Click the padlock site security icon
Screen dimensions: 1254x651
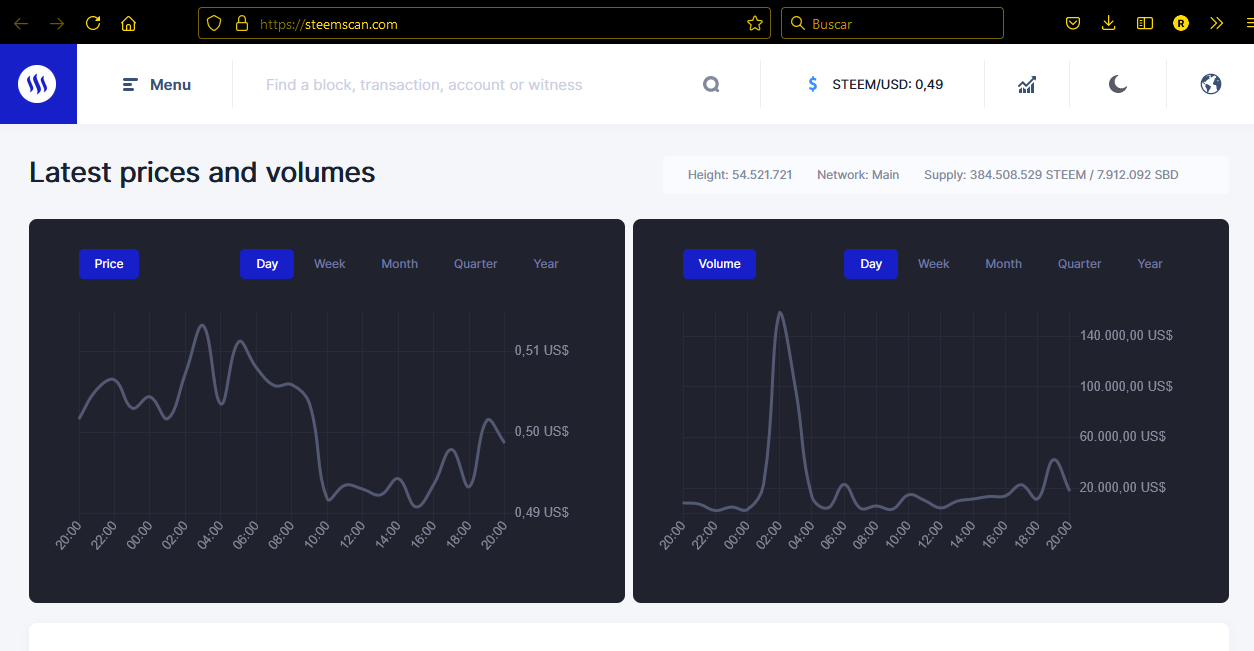tap(241, 23)
